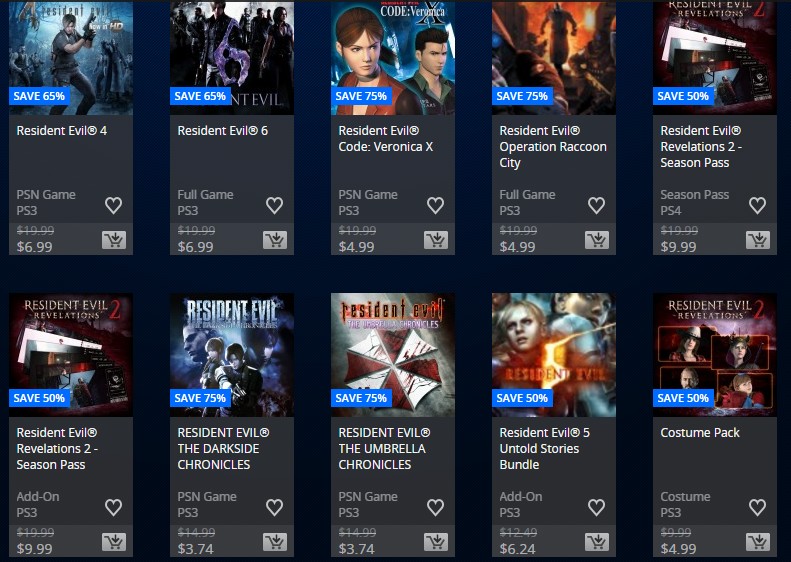Select Umbrella Chronicles cover art thumbnail
Image resolution: width=791 pixels, height=562 pixels.
(393, 355)
